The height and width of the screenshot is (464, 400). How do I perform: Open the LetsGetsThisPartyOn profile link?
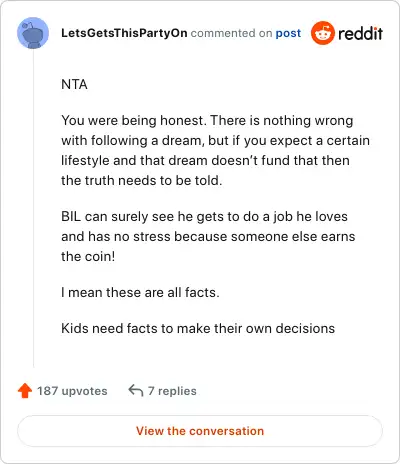pos(124,33)
